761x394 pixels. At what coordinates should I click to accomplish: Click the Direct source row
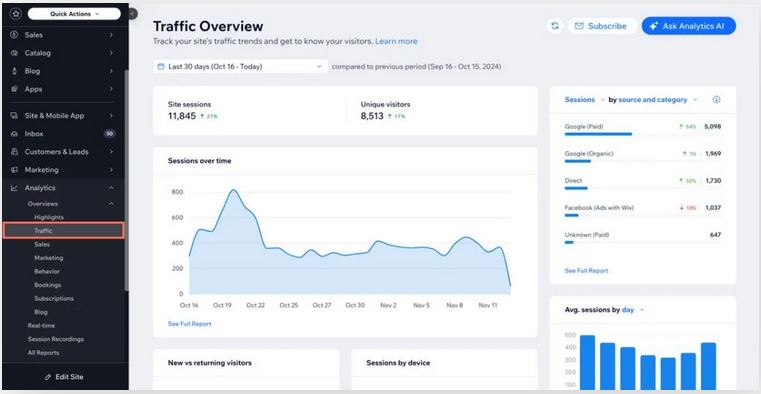[643, 184]
